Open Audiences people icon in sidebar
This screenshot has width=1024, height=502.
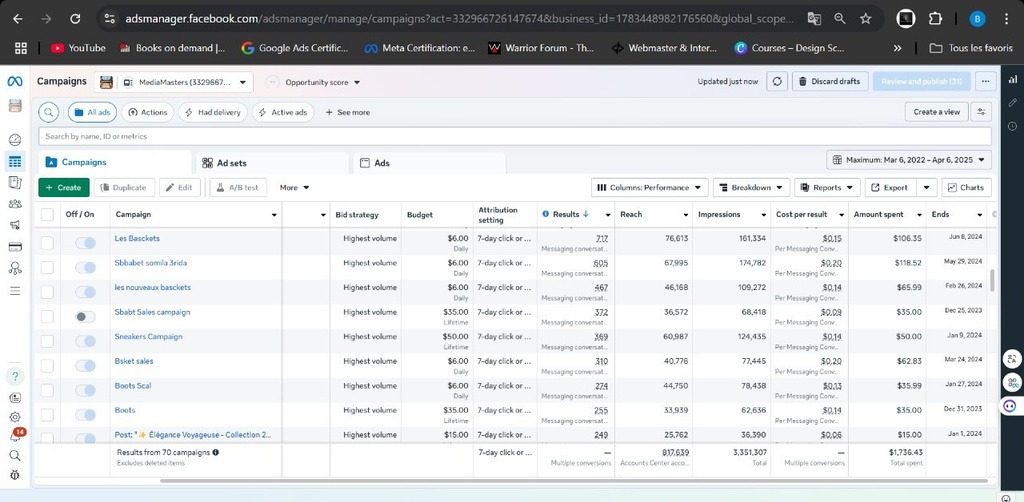(14, 204)
